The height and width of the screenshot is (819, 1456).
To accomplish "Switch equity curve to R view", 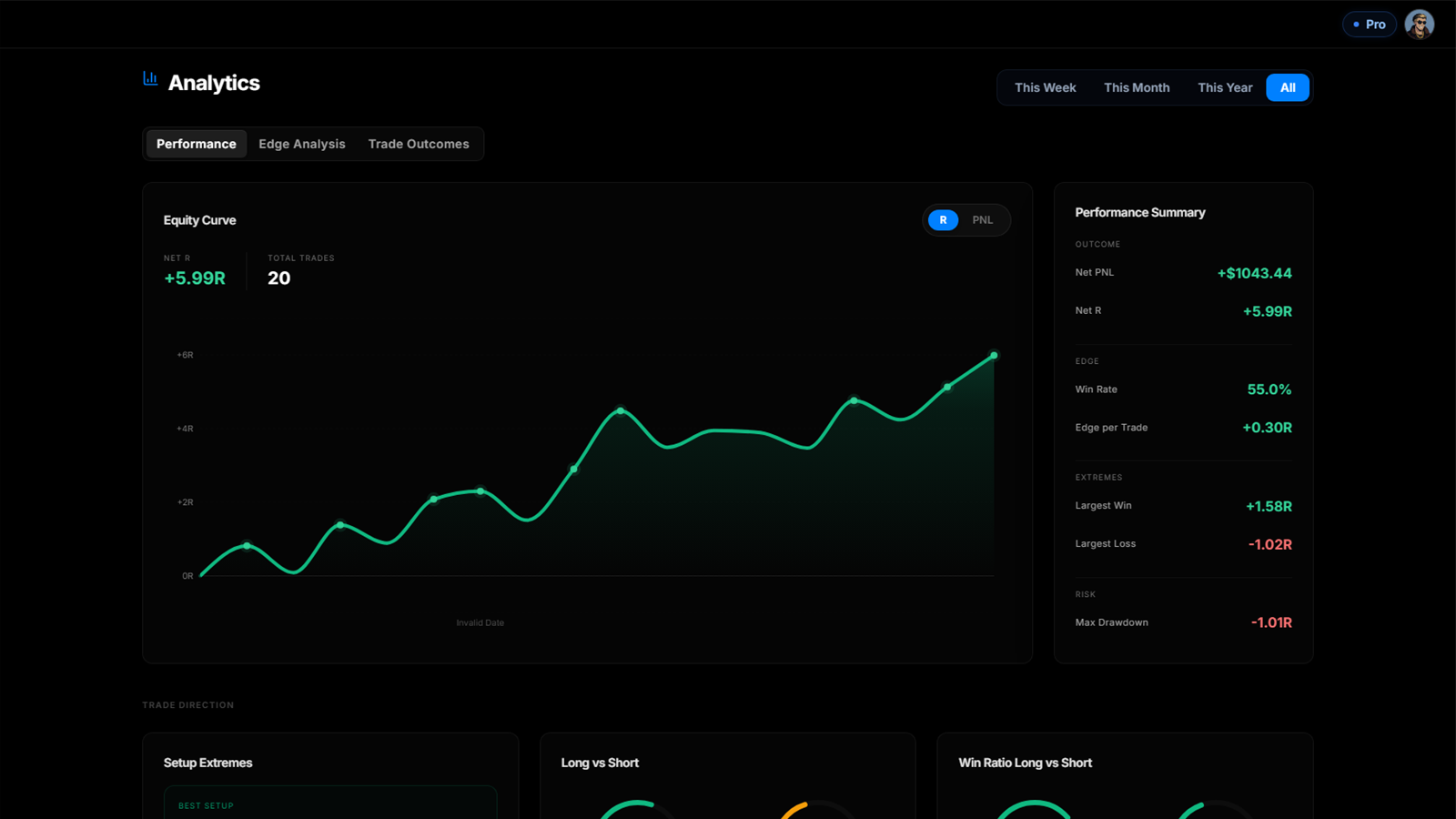I will click(943, 220).
